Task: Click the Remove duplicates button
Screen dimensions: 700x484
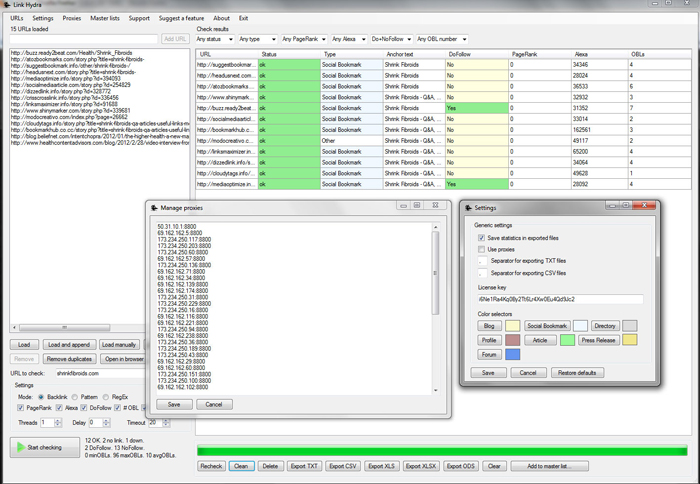Action: pos(69,359)
